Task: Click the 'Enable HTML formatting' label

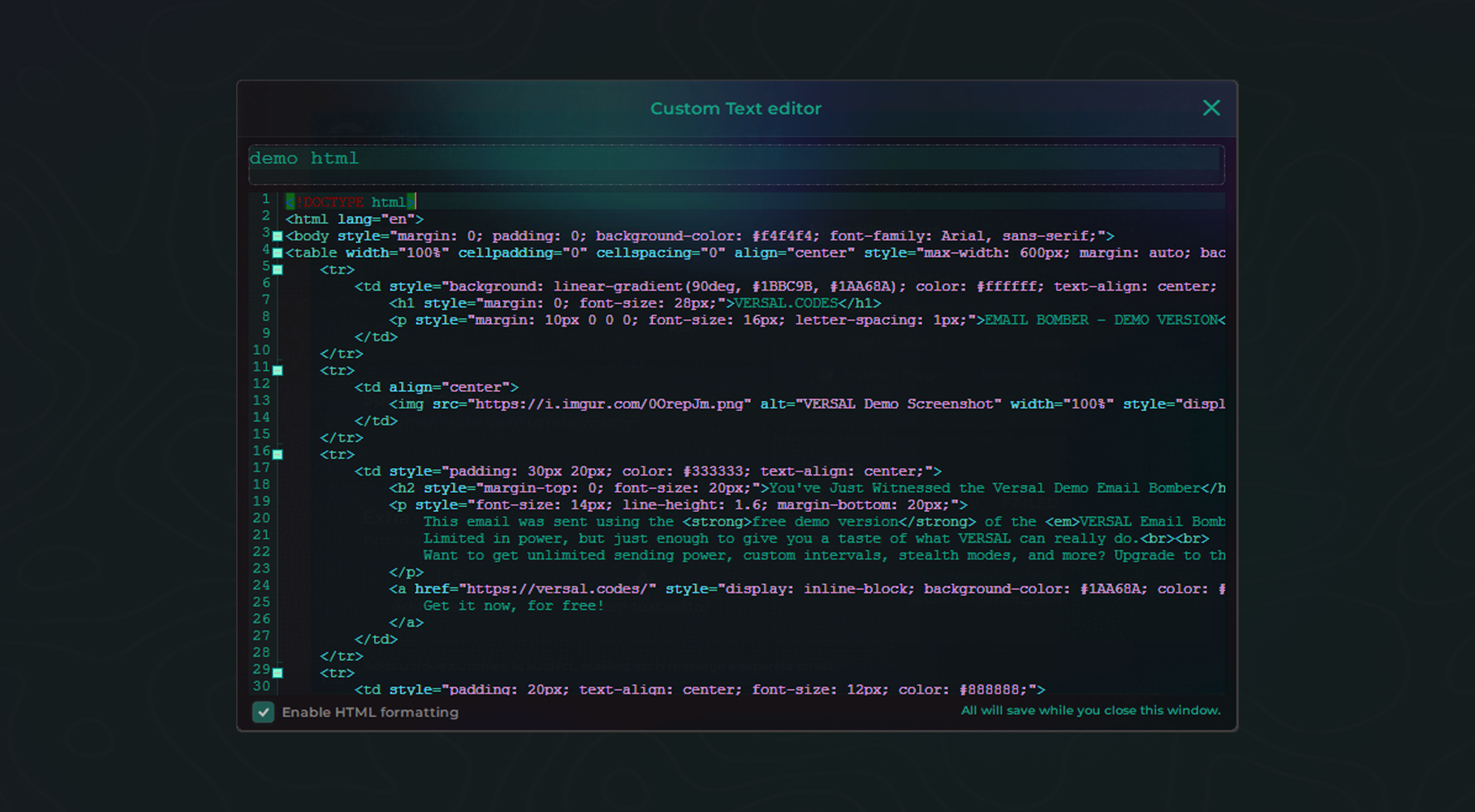Action: 370,712
